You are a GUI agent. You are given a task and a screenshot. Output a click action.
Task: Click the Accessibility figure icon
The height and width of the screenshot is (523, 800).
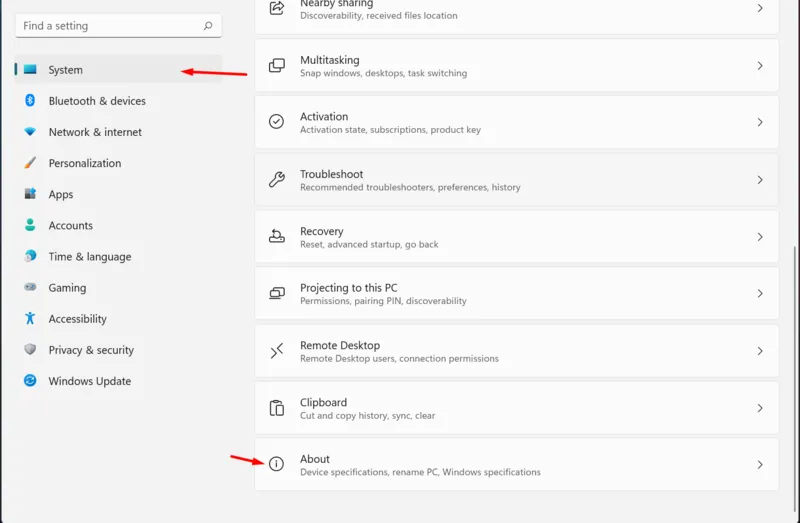(30, 318)
